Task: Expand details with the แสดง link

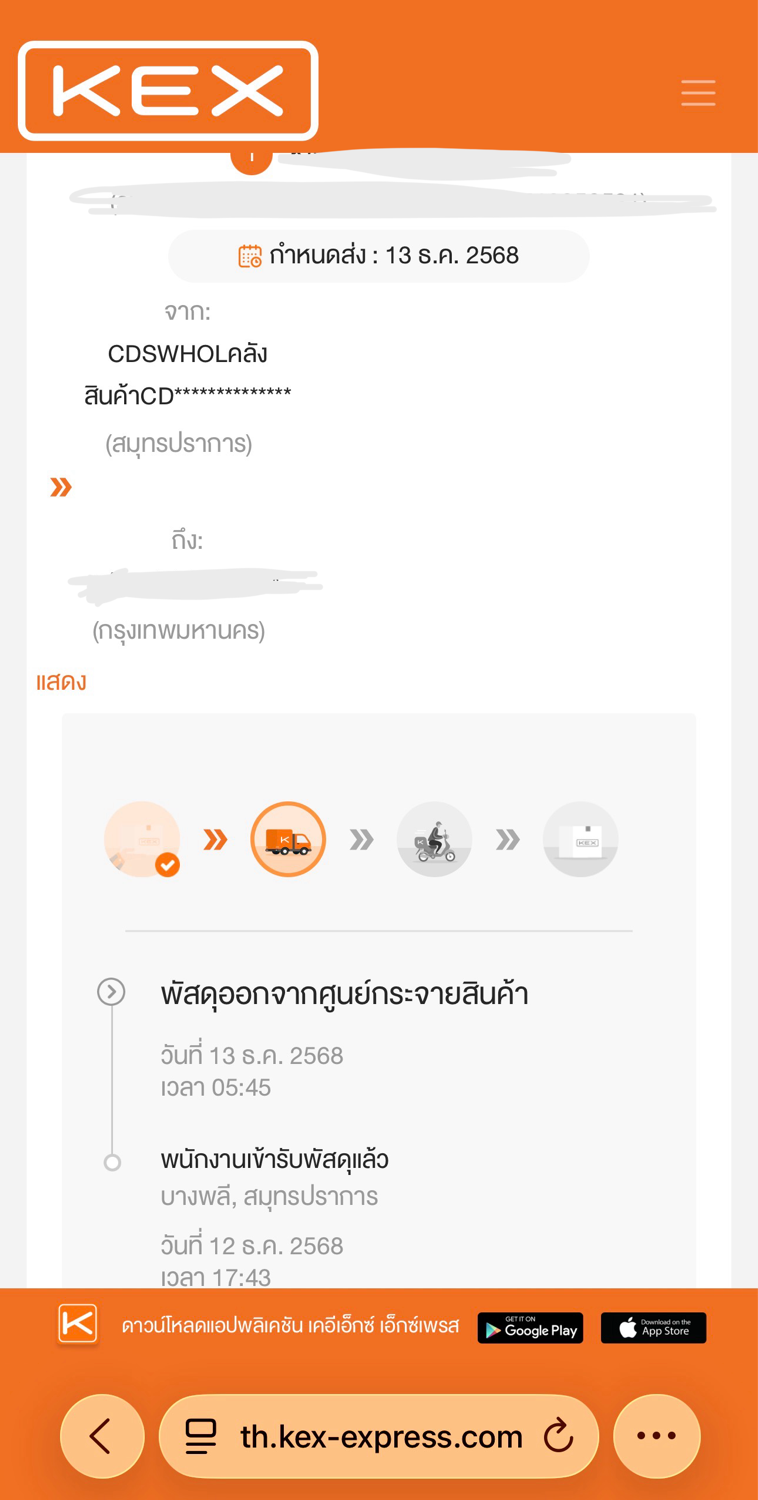Action: (61, 682)
